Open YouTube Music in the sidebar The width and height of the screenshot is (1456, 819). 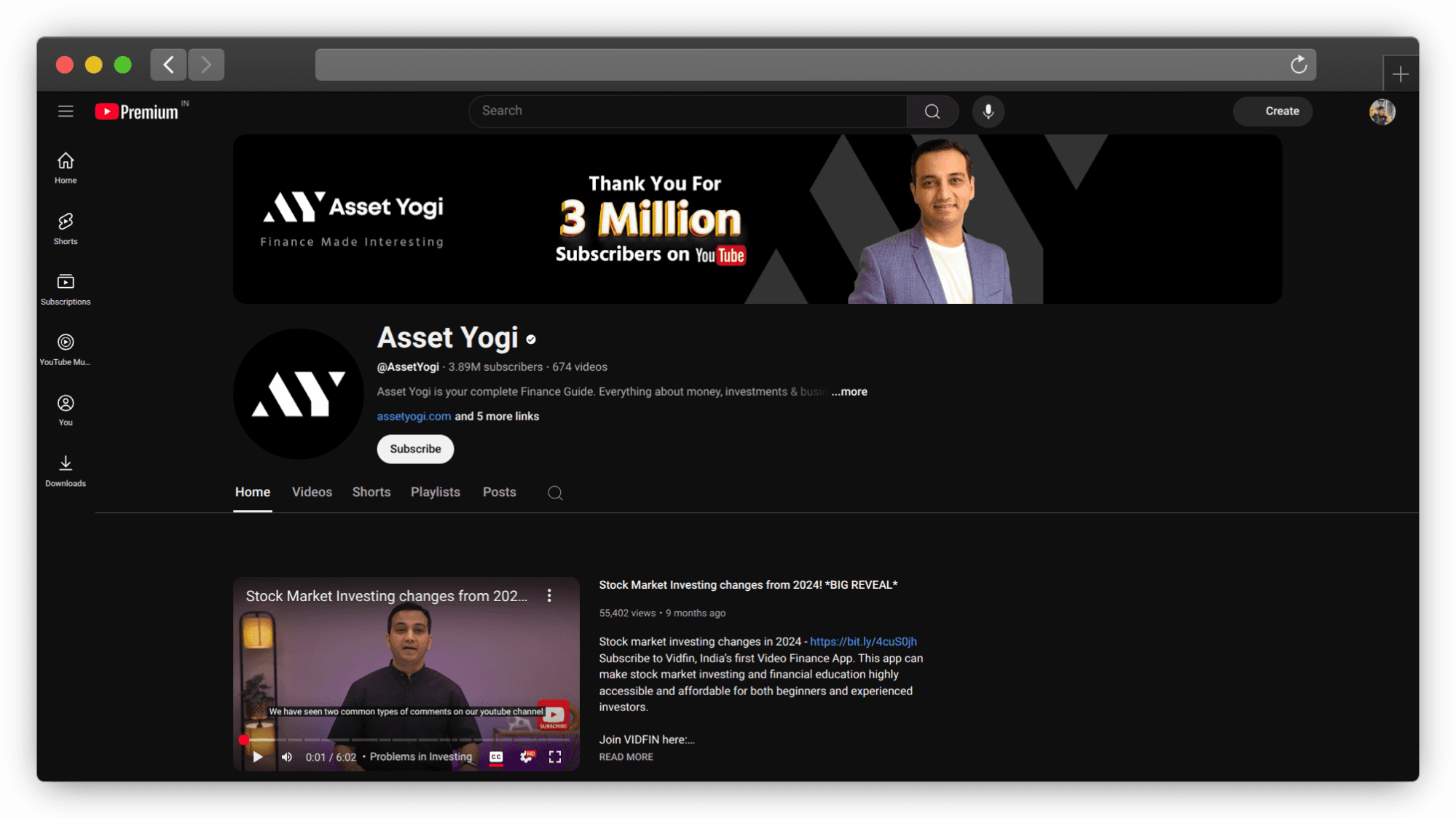click(66, 350)
